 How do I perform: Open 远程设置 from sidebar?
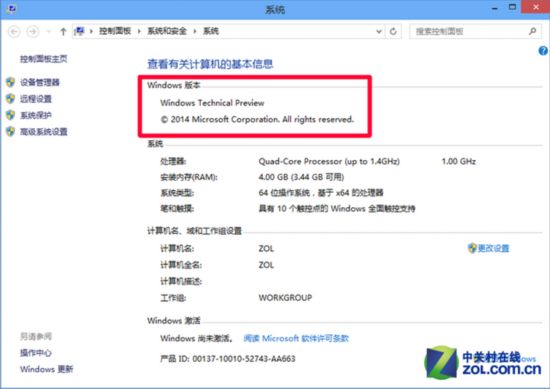click(x=36, y=99)
